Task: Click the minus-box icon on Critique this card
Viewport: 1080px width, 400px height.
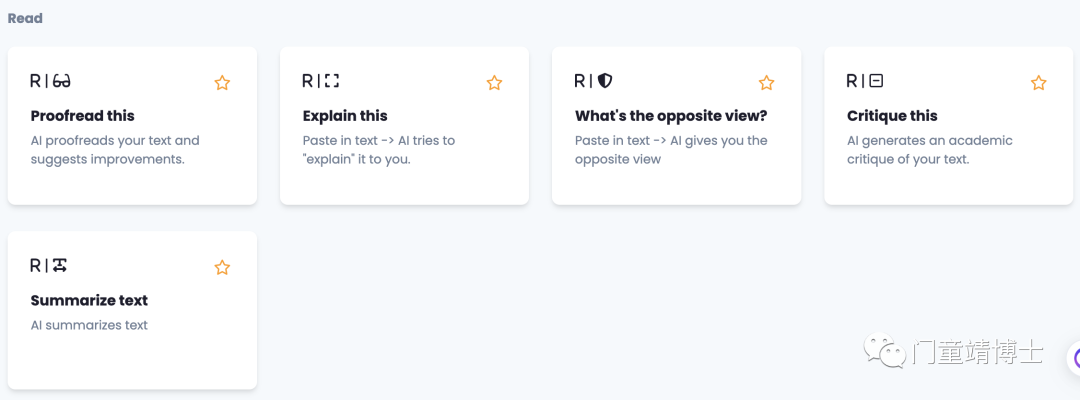Action: [876, 81]
